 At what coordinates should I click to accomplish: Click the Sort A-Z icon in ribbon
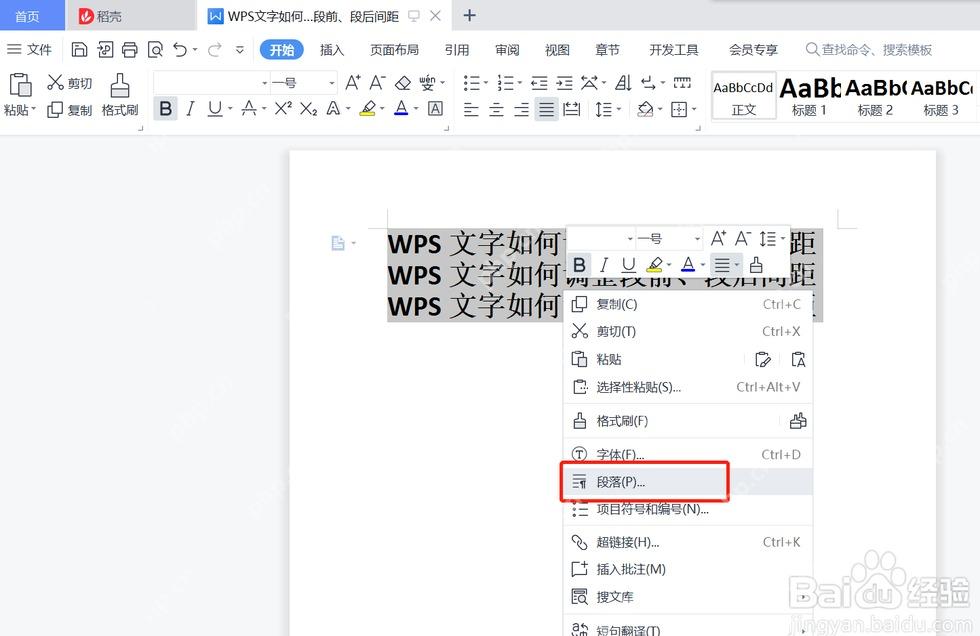(x=622, y=82)
